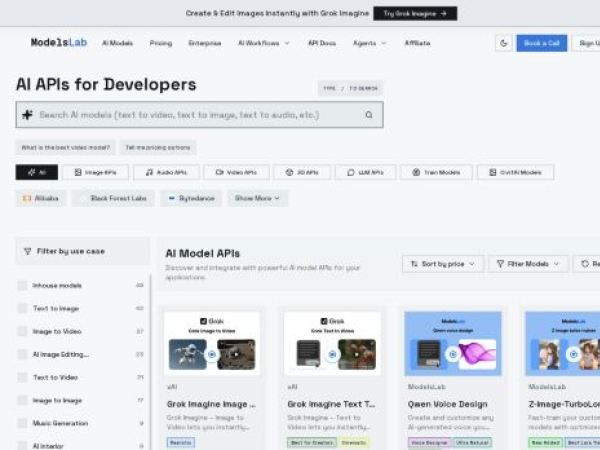600x450 pixels.
Task: Click the sort arrows icon in Sort by price
Action: tap(414, 264)
